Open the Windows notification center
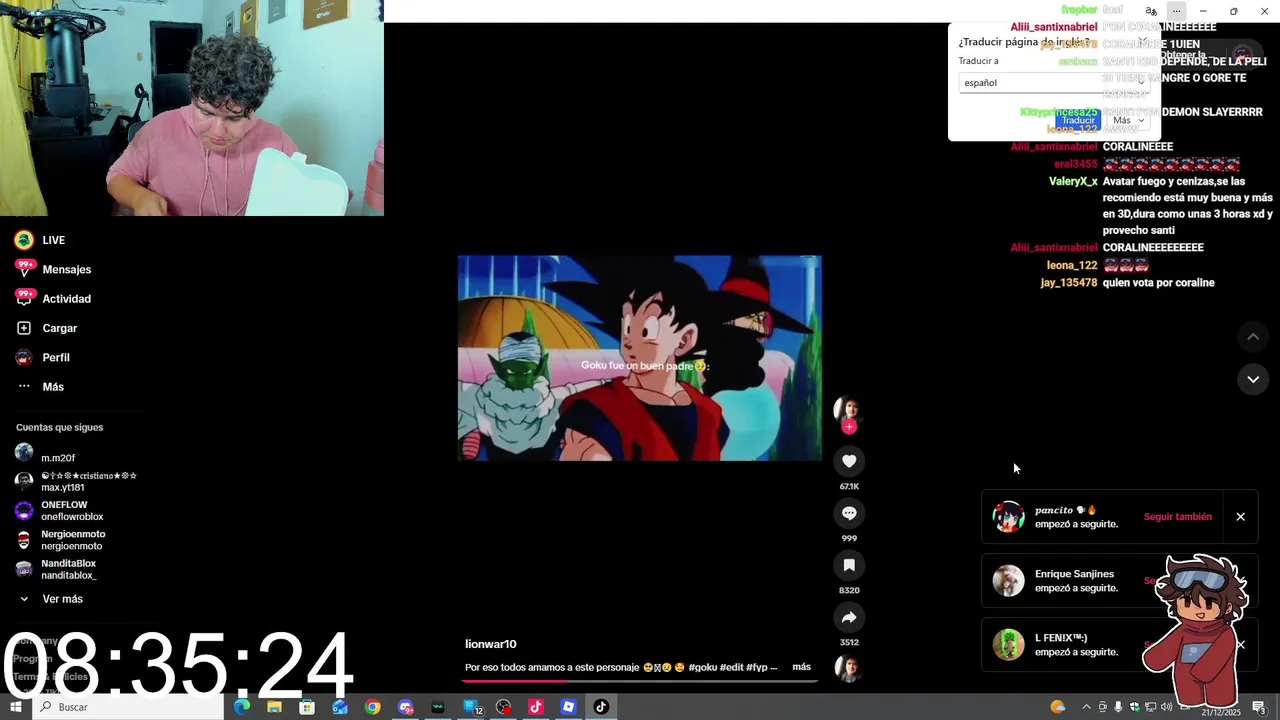This screenshot has height=720, width=1280. coord(1259,707)
